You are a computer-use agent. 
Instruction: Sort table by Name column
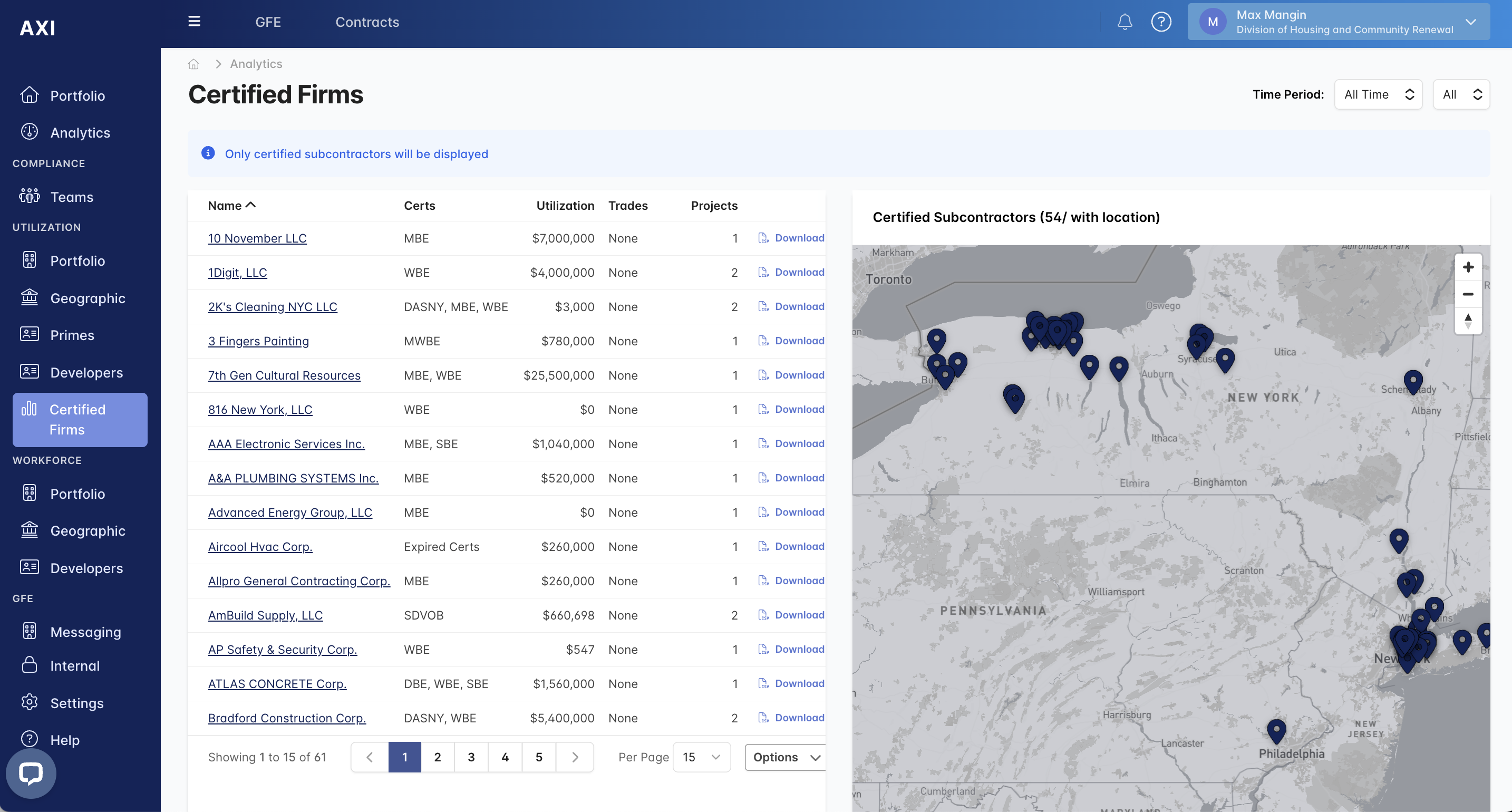pos(232,206)
